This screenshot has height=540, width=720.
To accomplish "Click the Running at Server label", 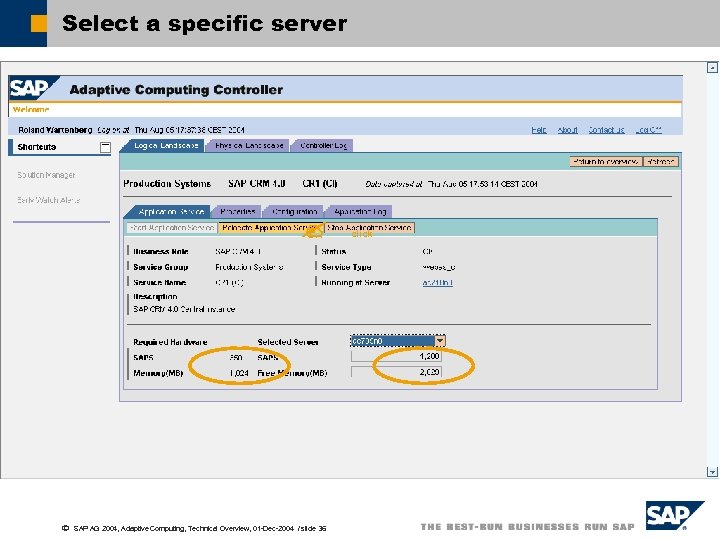I will coord(356,282).
